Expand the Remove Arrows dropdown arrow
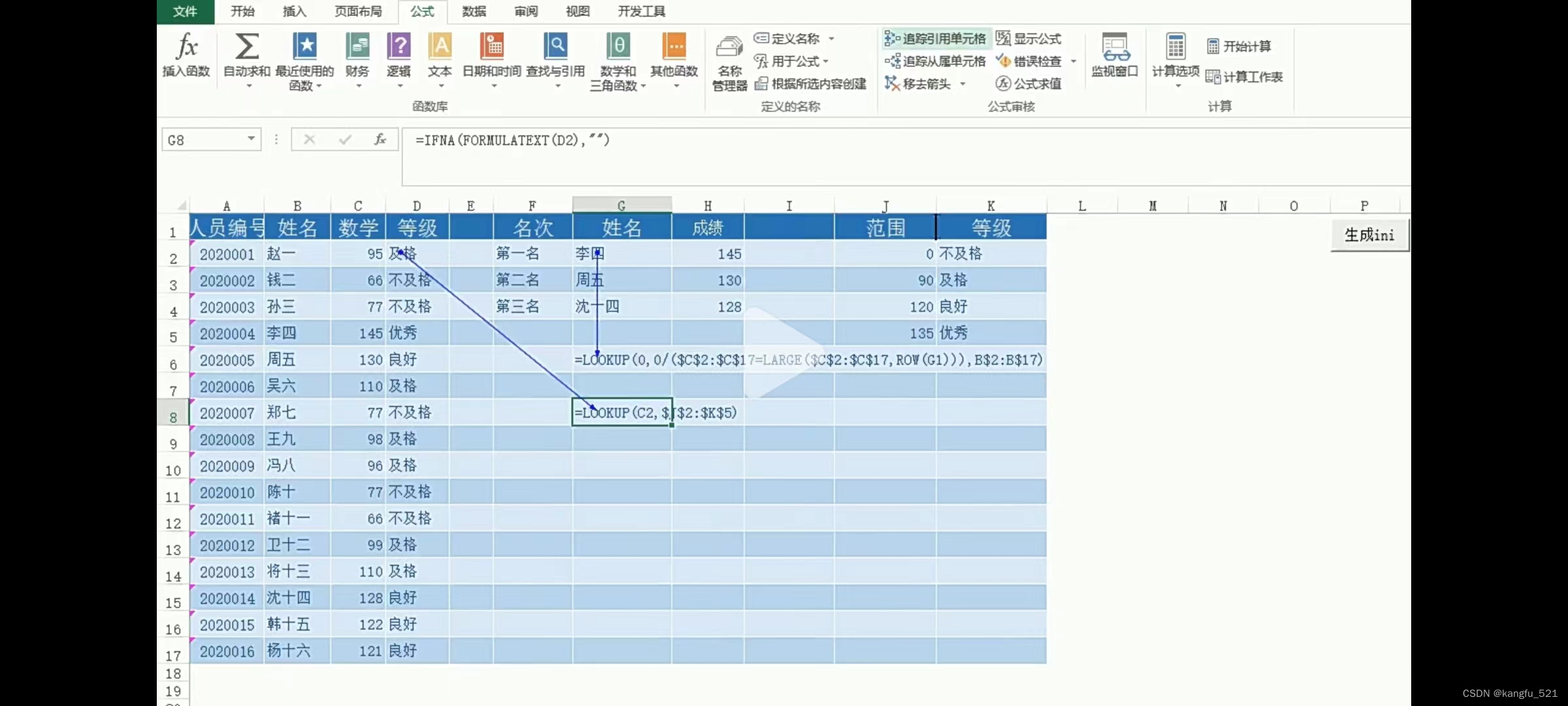Viewport: 1568px width, 706px height. [x=962, y=84]
